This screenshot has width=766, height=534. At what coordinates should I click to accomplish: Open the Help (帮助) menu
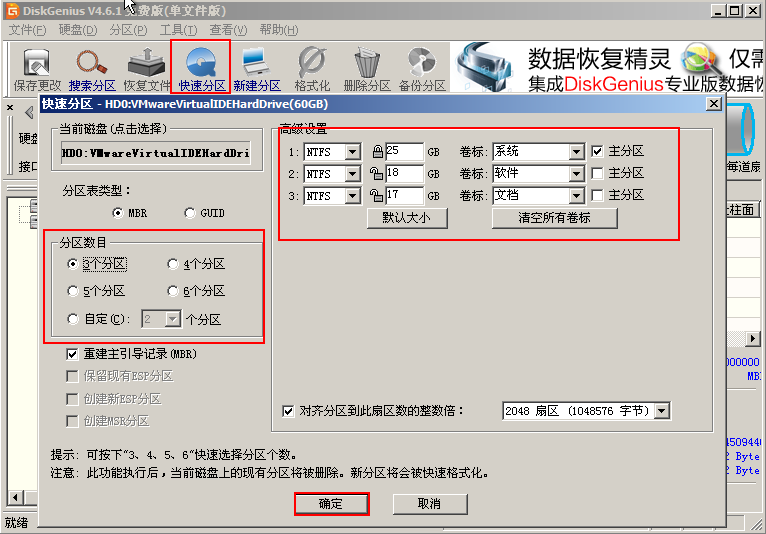279,30
